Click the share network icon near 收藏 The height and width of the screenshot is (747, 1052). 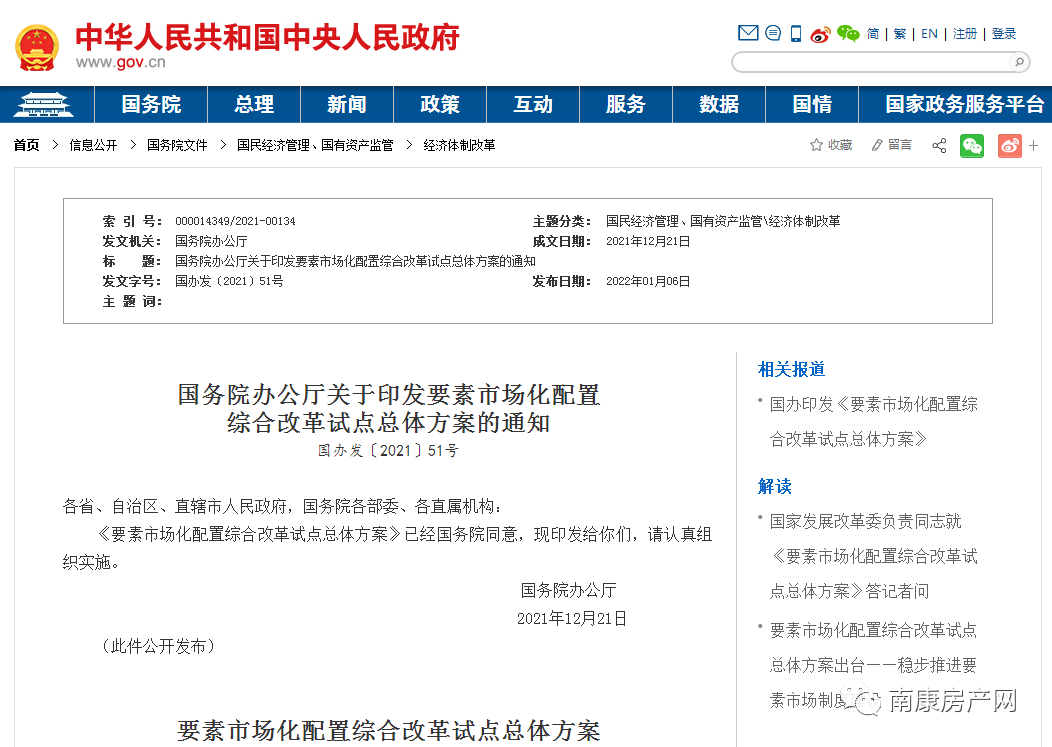(x=938, y=145)
